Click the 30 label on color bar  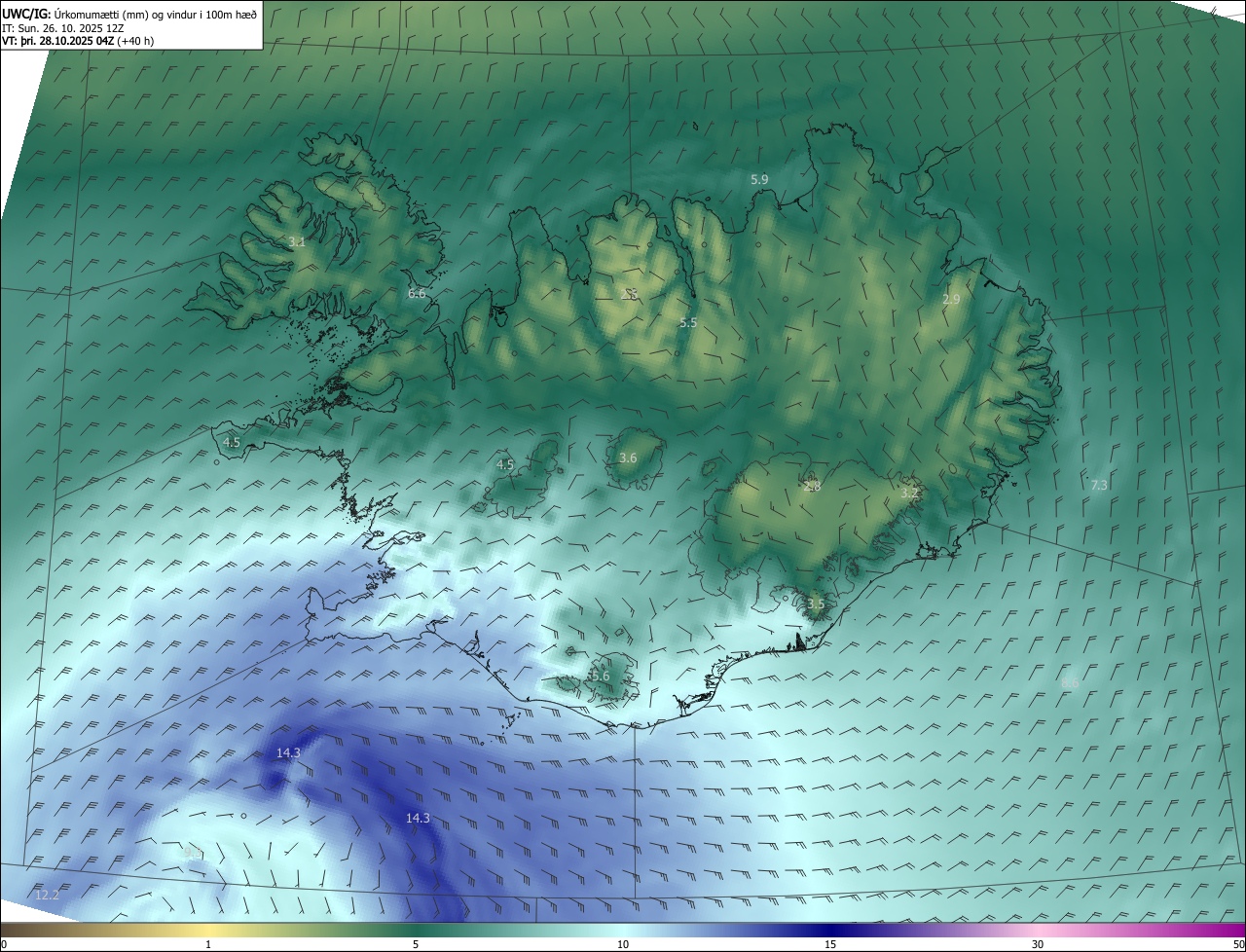tap(1038, 944)
